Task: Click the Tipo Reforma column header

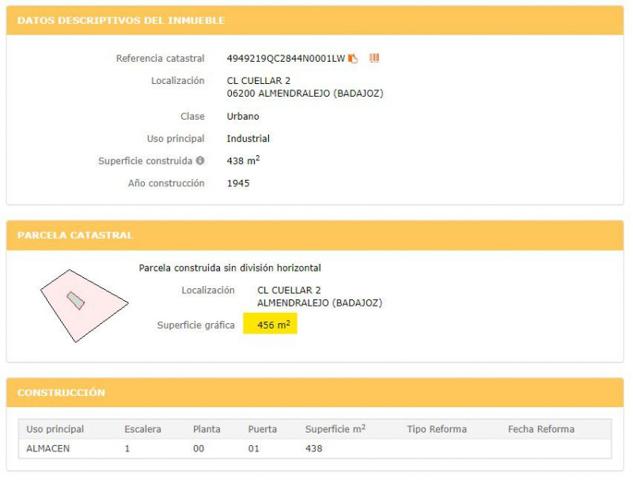Action: click(437, 429)
